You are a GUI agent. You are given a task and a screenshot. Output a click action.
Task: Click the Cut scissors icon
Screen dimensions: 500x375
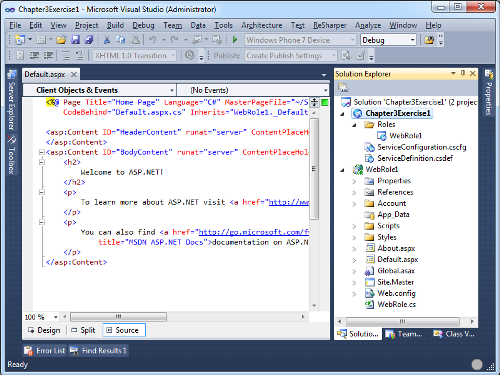(107, 40)
